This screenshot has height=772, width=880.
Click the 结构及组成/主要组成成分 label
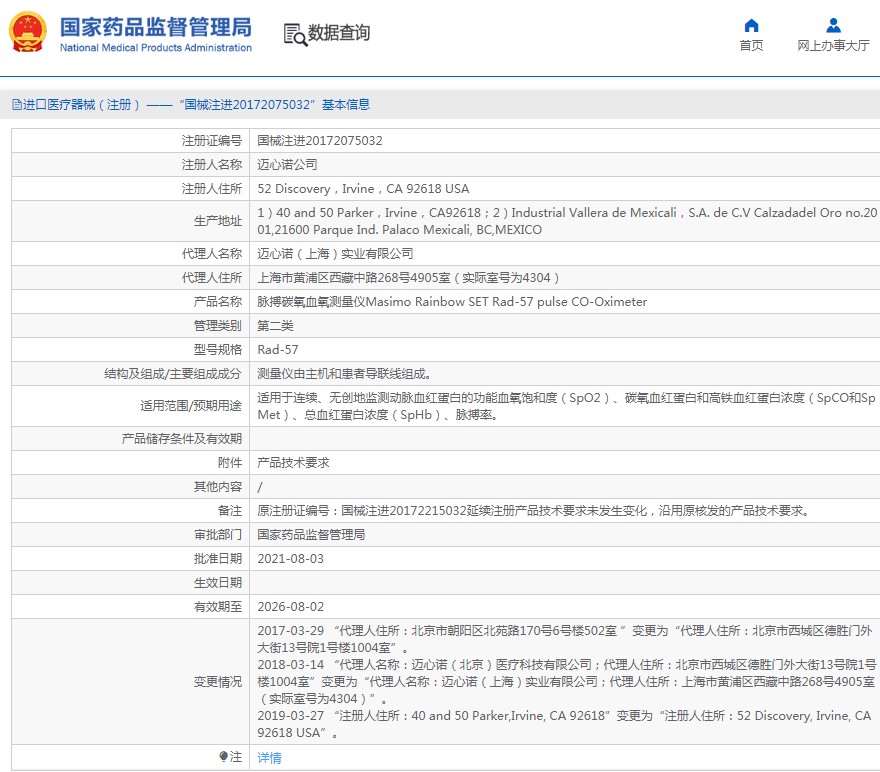[173, 374]
